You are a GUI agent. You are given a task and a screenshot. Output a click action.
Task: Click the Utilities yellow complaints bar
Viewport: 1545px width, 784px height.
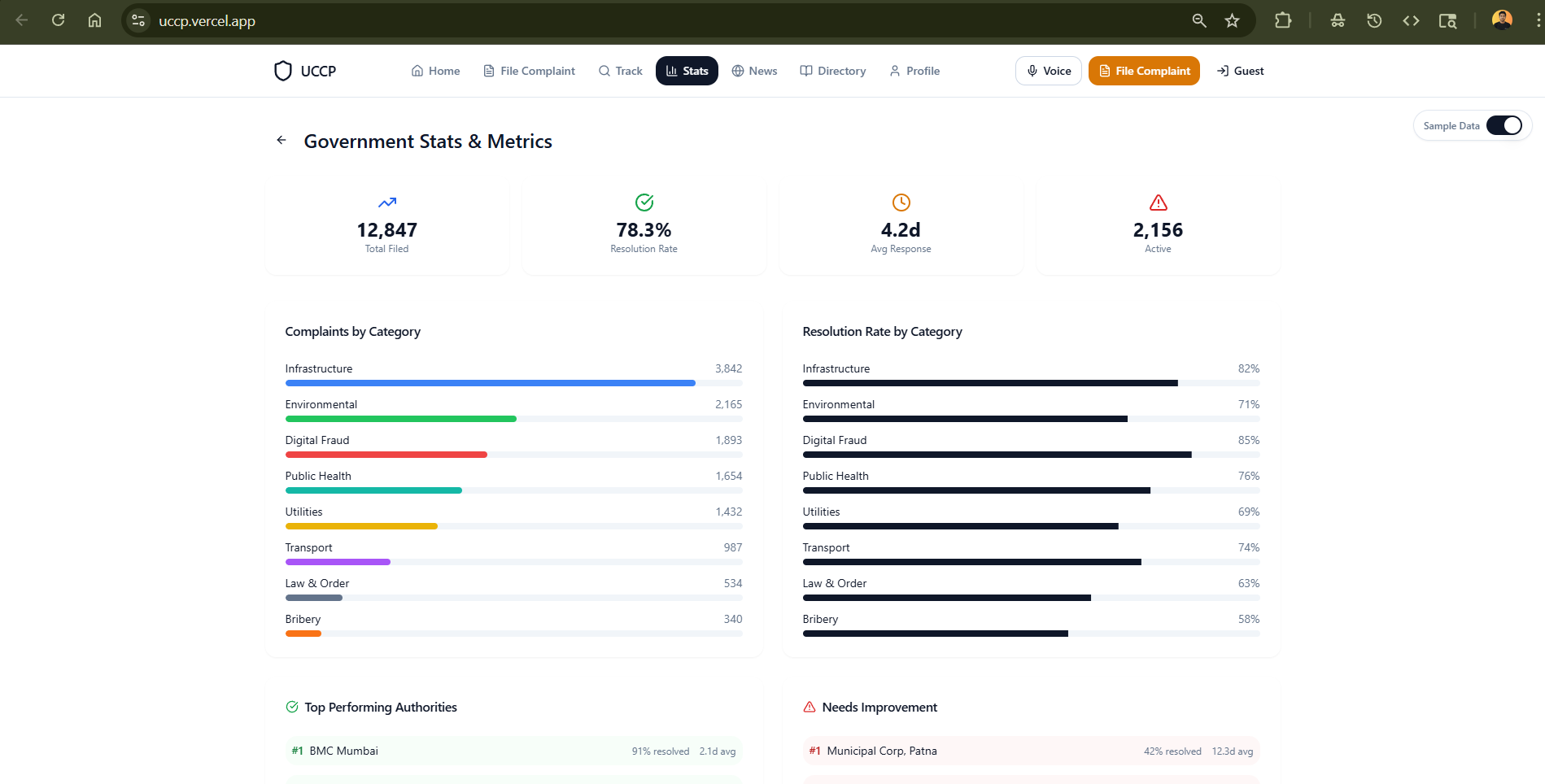(361, 526)
